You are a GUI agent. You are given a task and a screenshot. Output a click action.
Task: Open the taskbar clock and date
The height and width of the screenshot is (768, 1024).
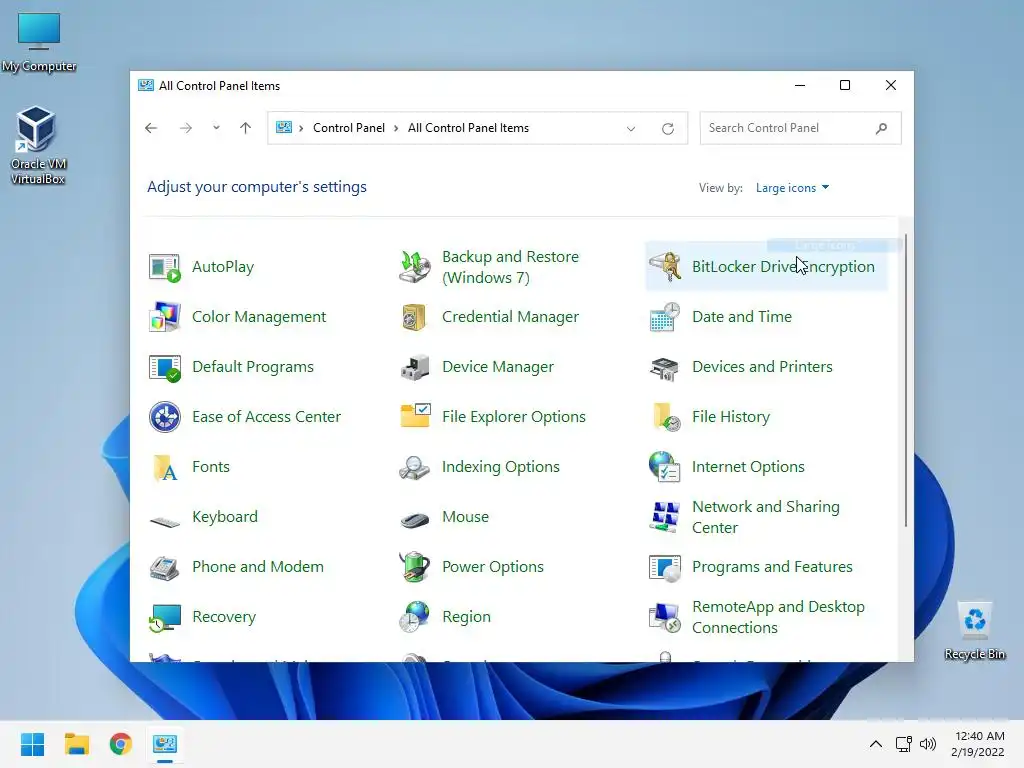(x=978, y=744)
